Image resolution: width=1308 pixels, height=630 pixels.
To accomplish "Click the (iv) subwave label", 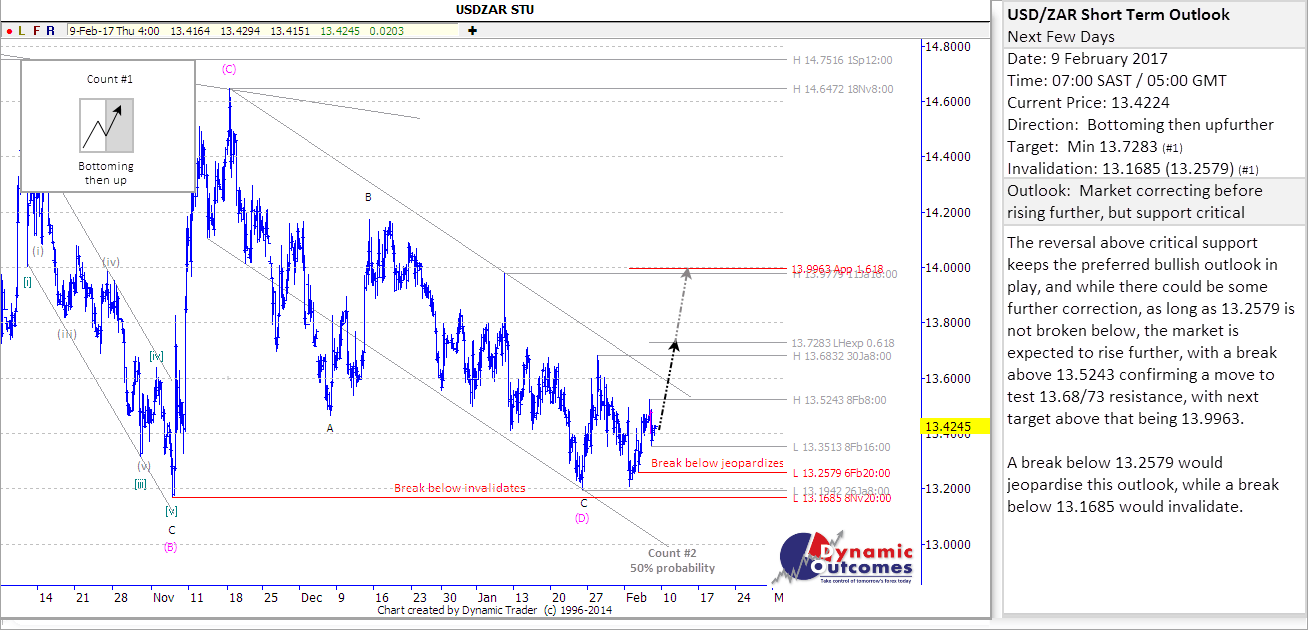I will (x=112, y=262).
